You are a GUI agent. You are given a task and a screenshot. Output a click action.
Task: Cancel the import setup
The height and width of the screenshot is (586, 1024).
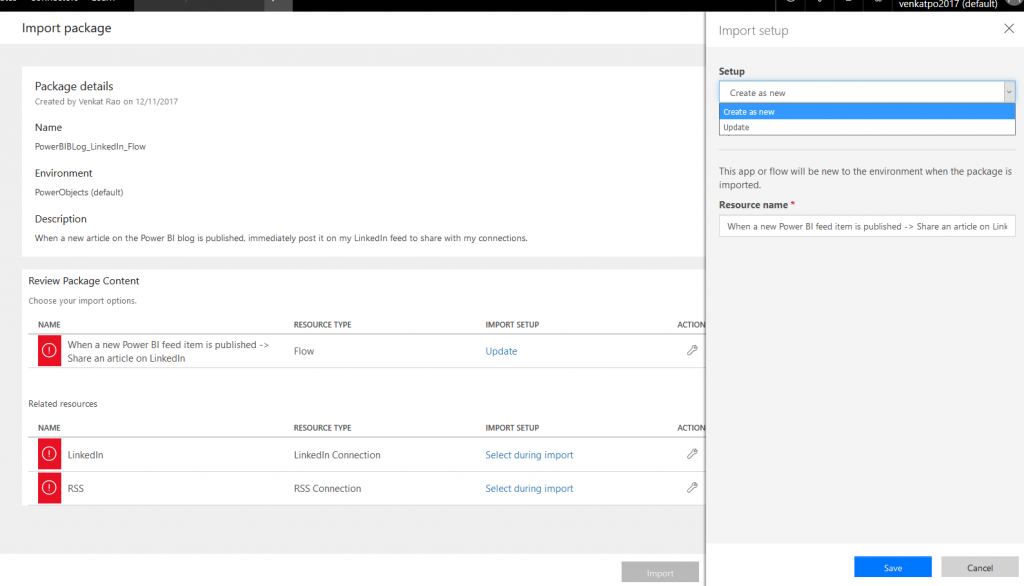pos(979,568)
